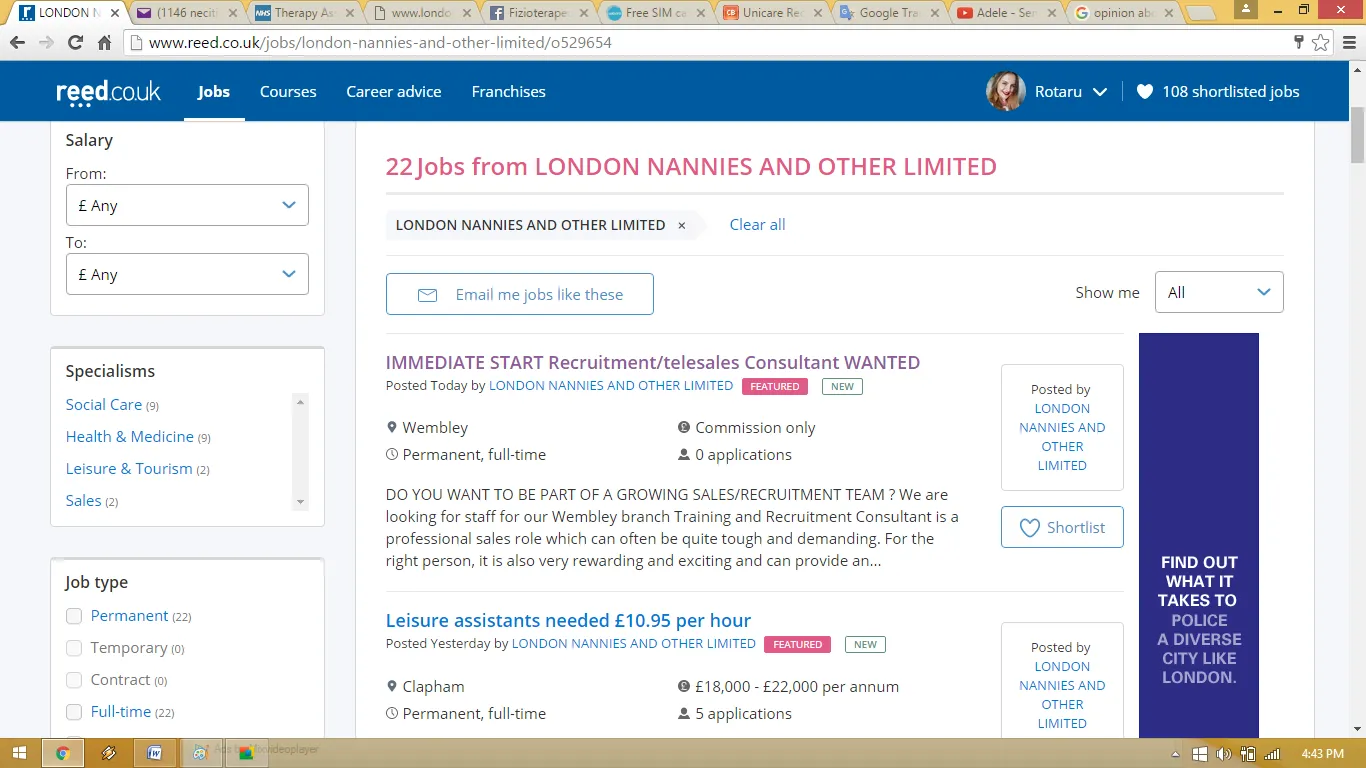Click the Chrome user profile button
This screenshot has height=768, width=1366.
coord(1246,9)
